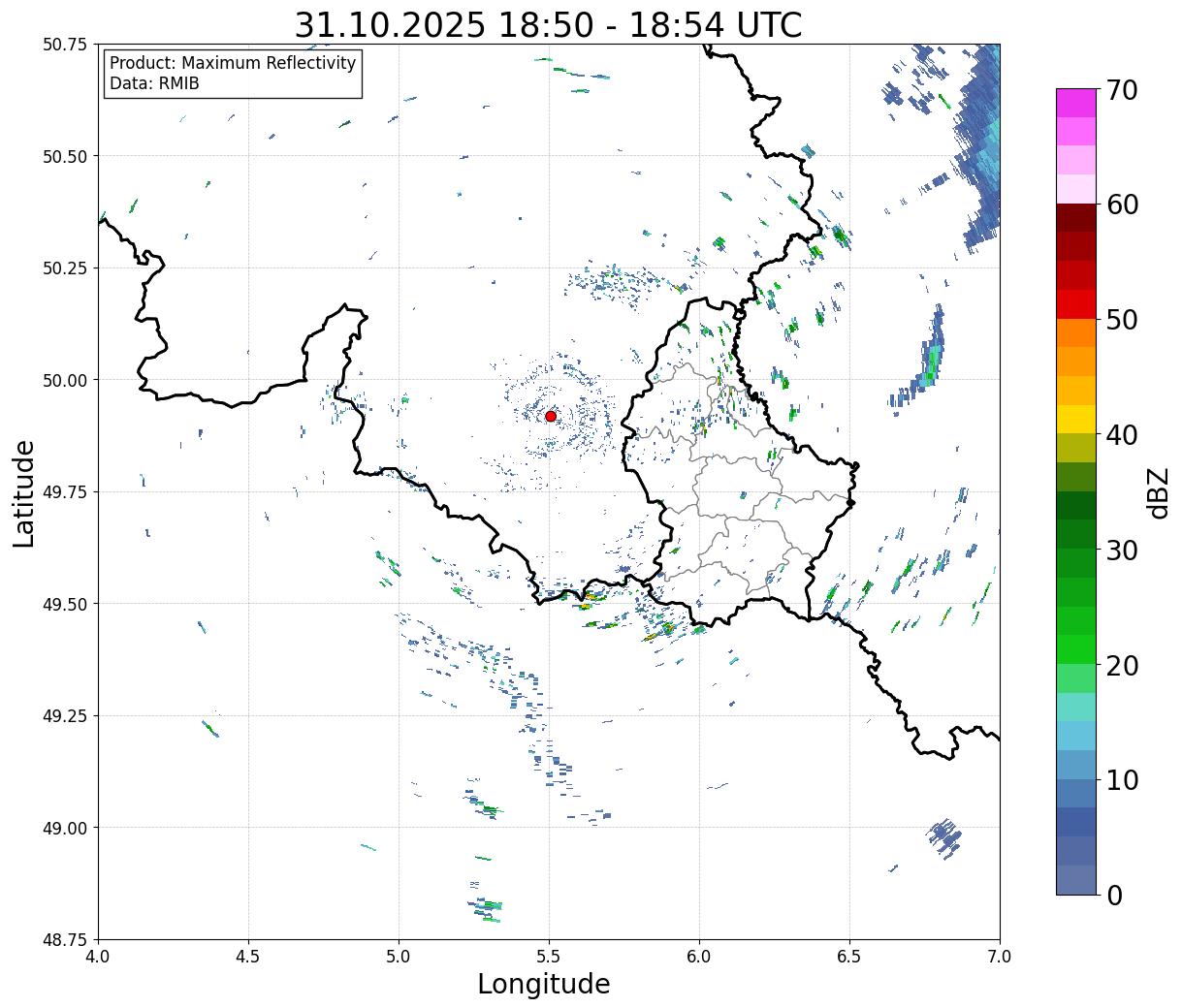Select the bottom-most blue colorbar swatch
This screenshot has width=1182, height=1008.
[1075, 879]
